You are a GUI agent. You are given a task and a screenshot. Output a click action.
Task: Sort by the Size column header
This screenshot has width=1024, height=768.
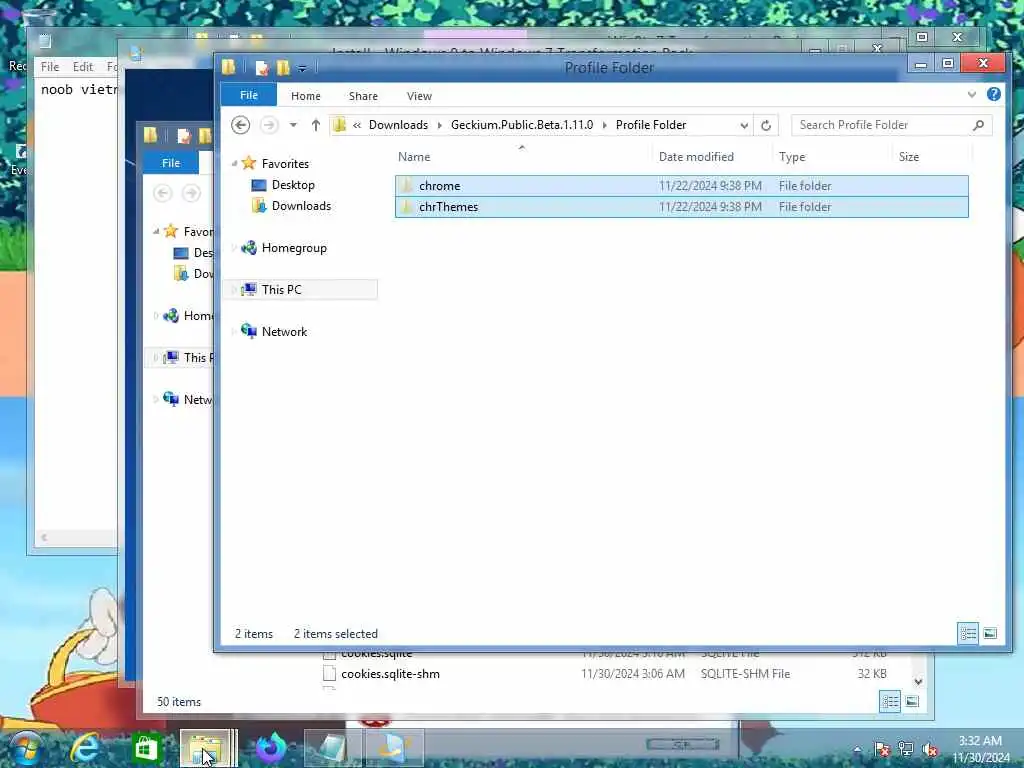(x=908, y=157)
